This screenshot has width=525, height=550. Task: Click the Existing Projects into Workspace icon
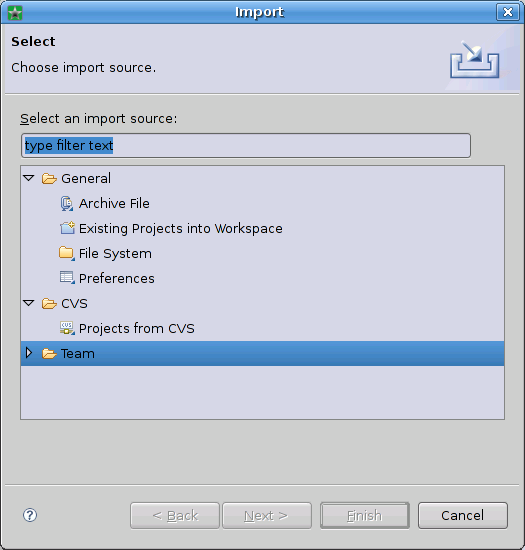point(67,228)
